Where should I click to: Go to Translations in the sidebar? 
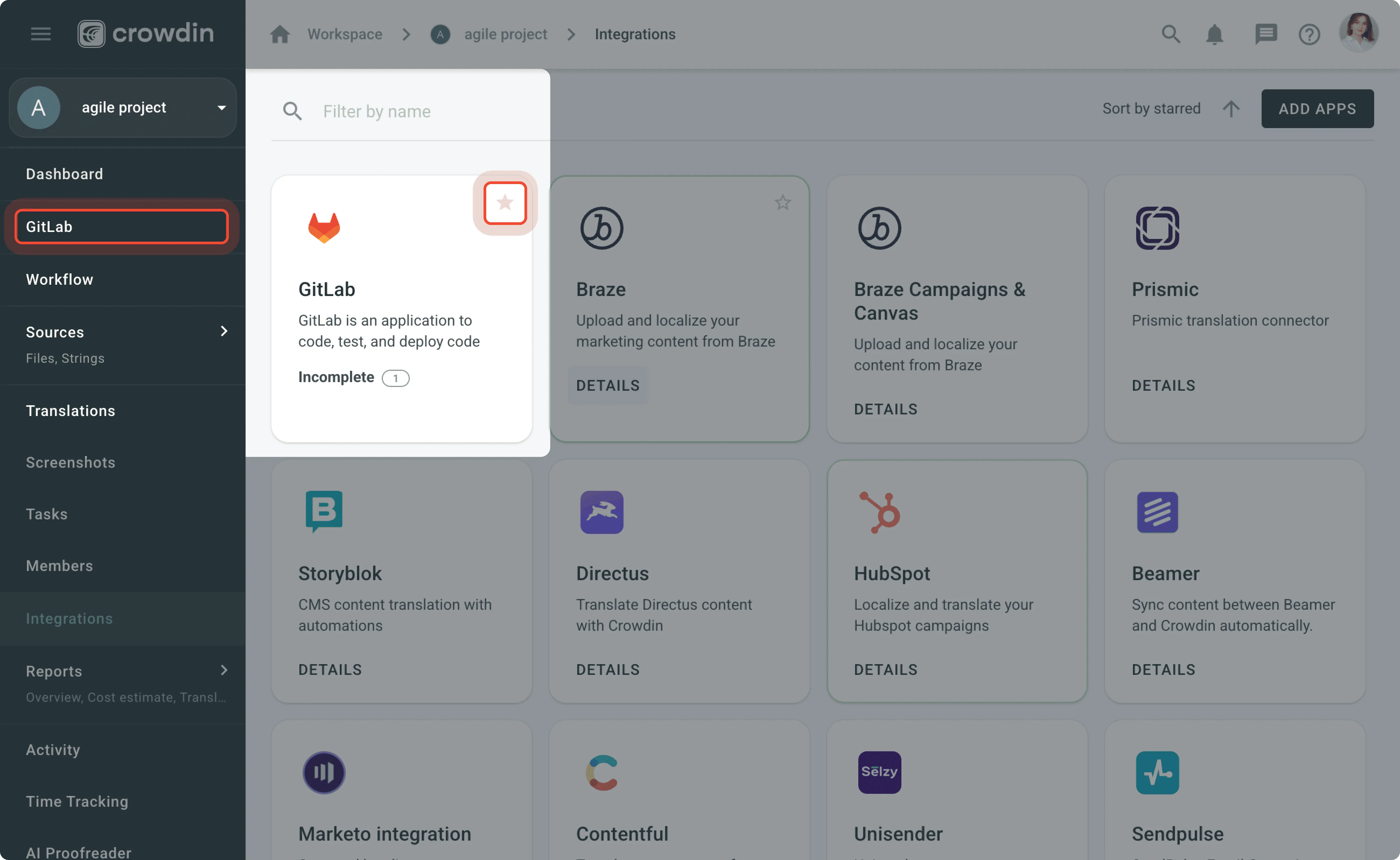click(x=70, y=411)
